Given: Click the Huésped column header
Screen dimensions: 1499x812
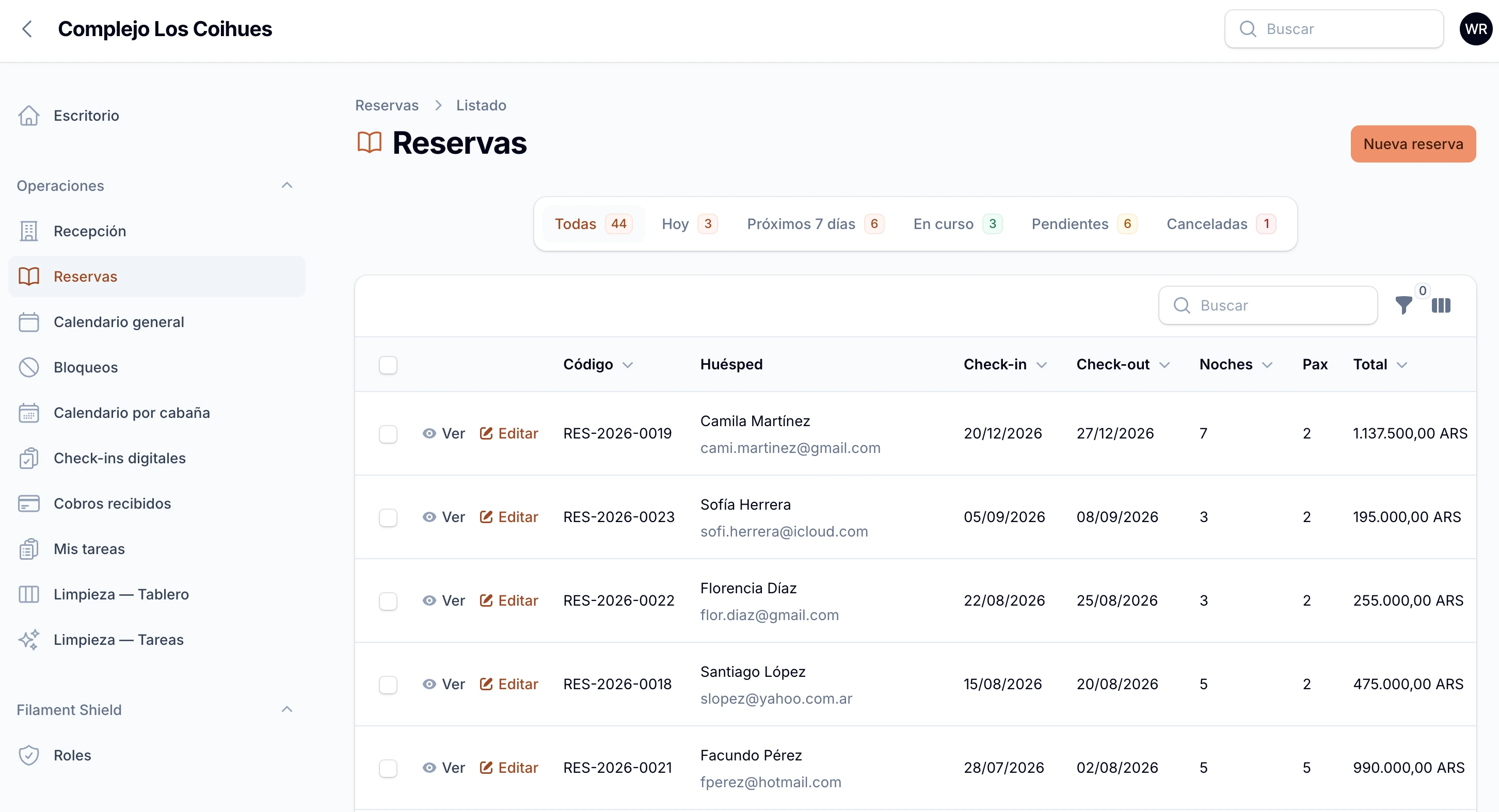Looking at the screenshot, I should tap(731, 365).
